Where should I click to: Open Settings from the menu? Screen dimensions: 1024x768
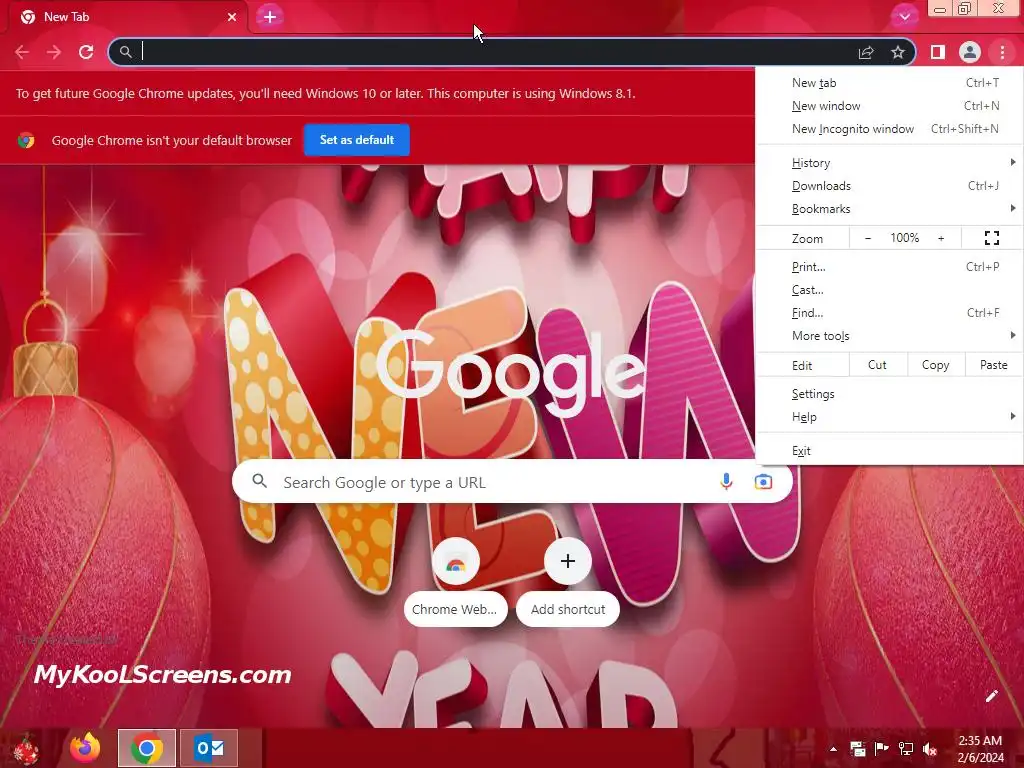pyautogui.click(x=889, y=394)
